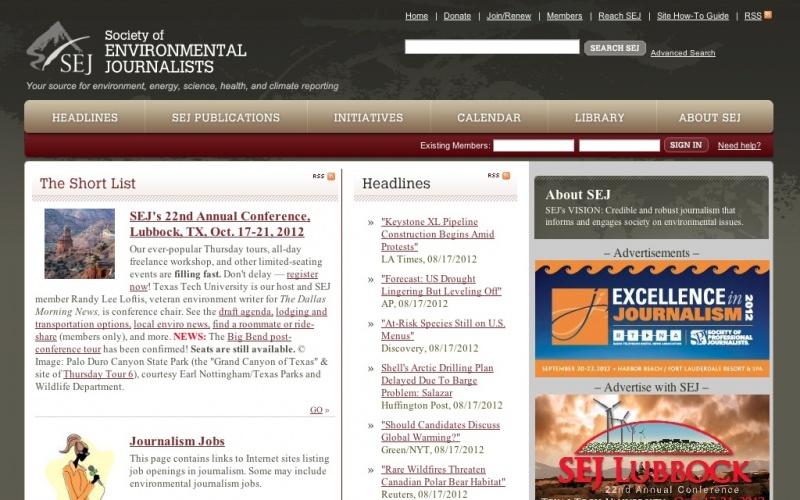
Task: Open Advanced Search
Action: pos(683,53)
